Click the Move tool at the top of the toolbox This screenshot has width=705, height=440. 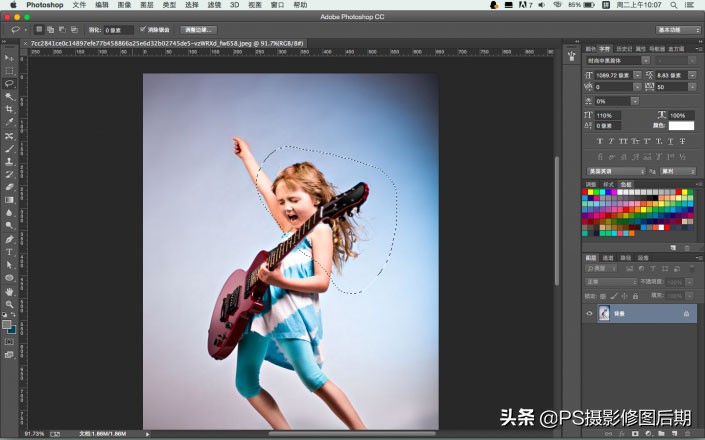point(9,58)
